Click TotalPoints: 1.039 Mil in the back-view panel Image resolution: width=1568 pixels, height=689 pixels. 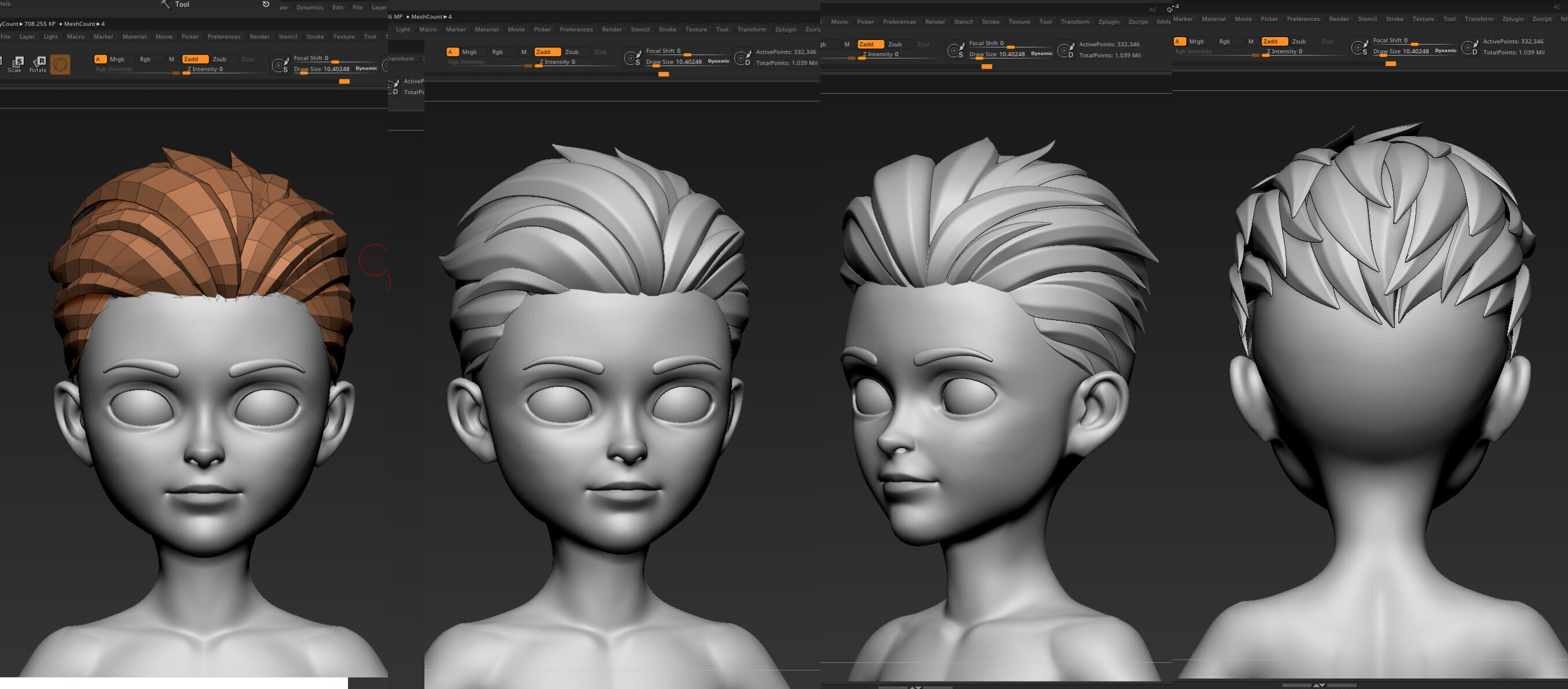tap(1513, 52)
